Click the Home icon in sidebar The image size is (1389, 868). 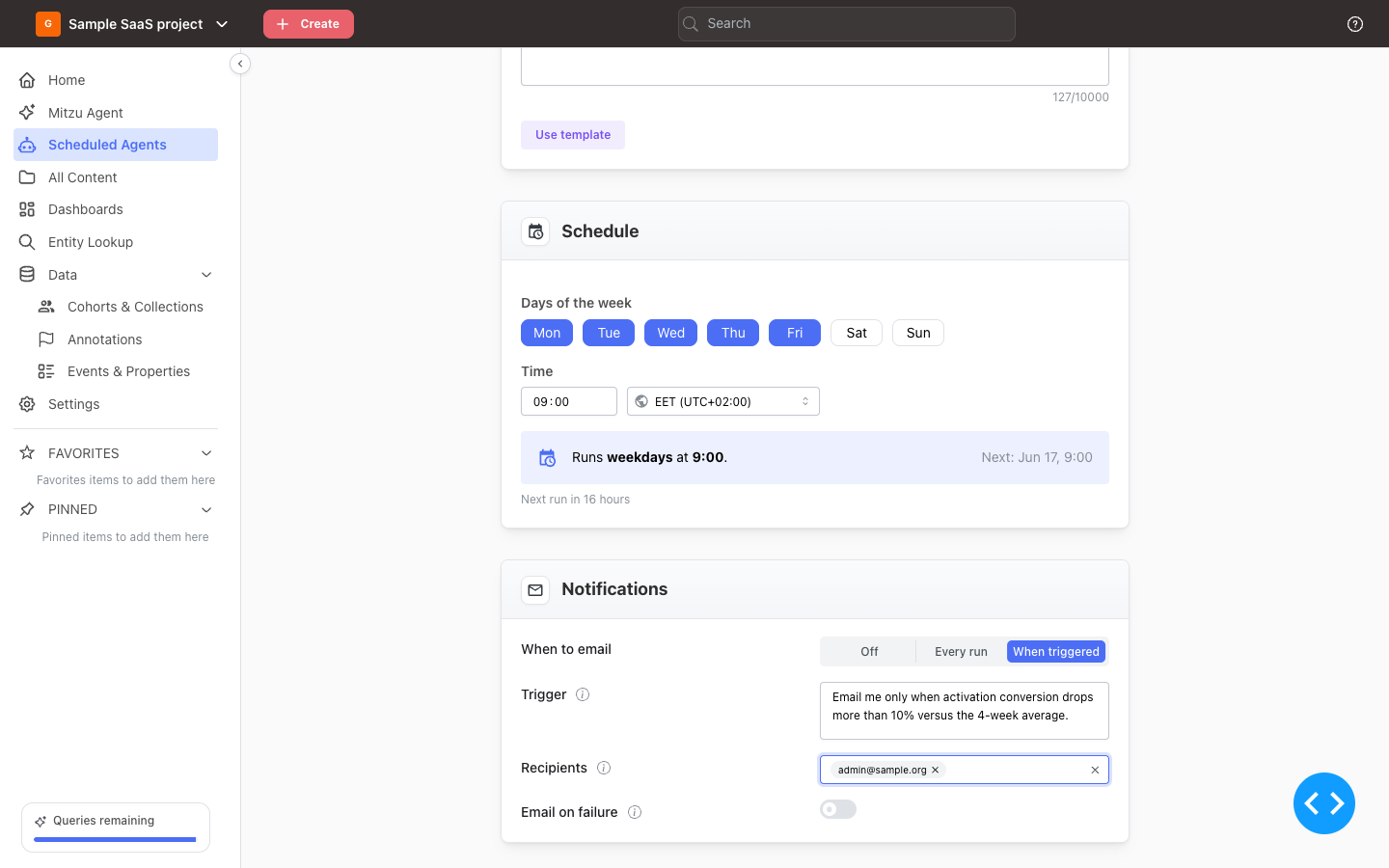(27, 80)
